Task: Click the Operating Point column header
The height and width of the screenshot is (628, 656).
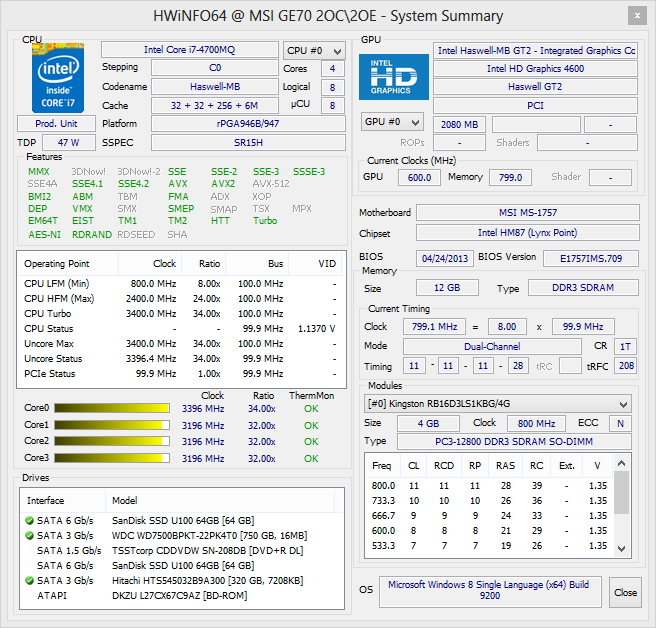Action: 68,264
